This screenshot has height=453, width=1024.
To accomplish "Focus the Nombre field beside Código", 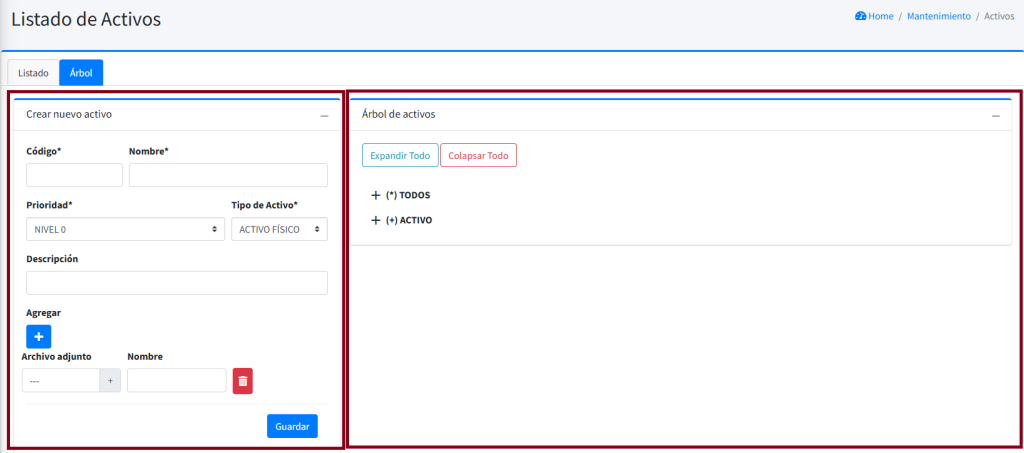I will tap(228, 175).
